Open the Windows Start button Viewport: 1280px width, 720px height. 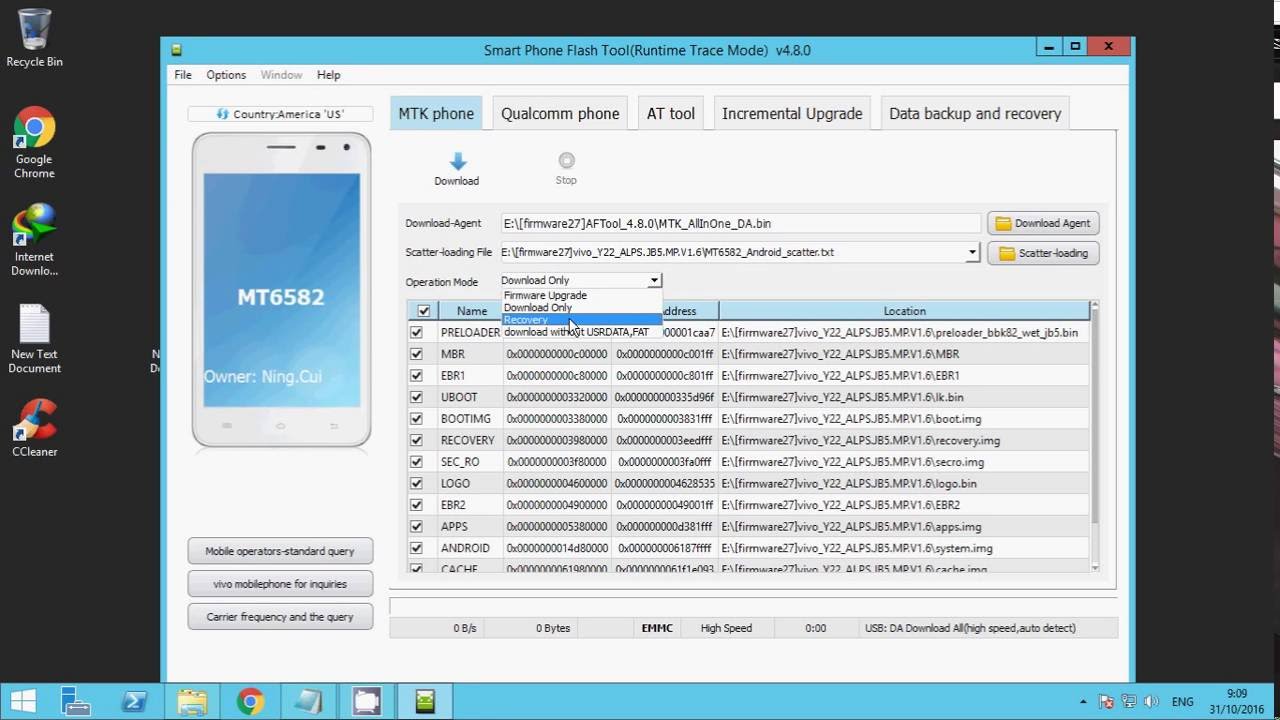pos(24,702)
